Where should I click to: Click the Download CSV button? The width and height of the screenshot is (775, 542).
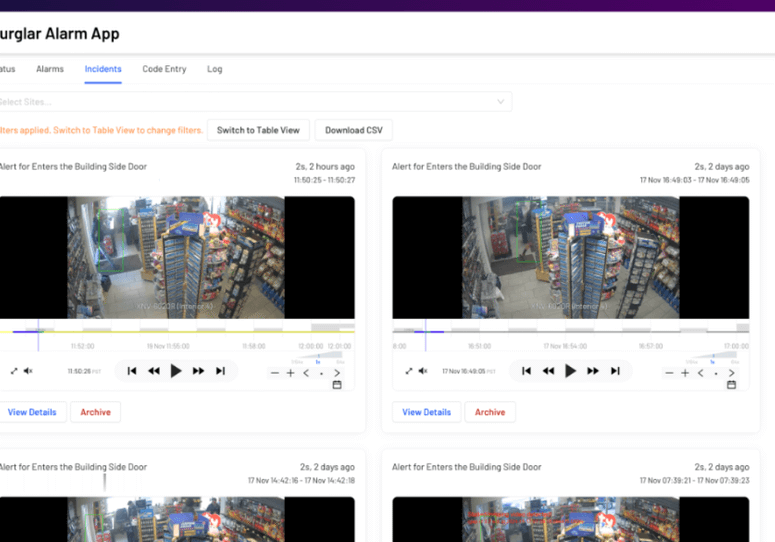[x=353, y=130]
